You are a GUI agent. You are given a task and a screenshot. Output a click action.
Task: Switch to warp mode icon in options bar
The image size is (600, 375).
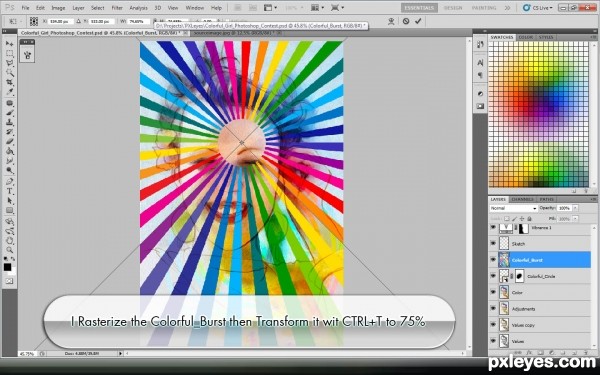pyautogui.click(x=391, y=21)
